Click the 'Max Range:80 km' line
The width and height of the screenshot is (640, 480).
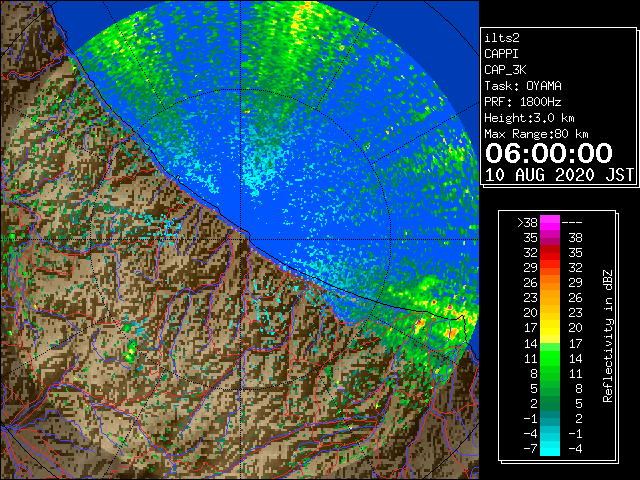pos(536,134)
